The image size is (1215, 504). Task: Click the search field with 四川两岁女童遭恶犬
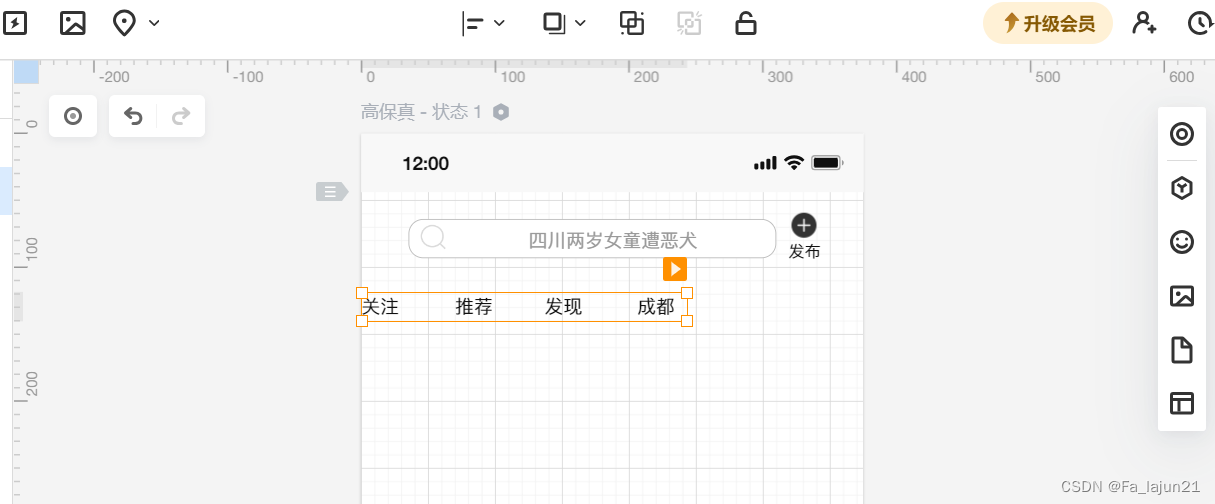click(592, 239)
